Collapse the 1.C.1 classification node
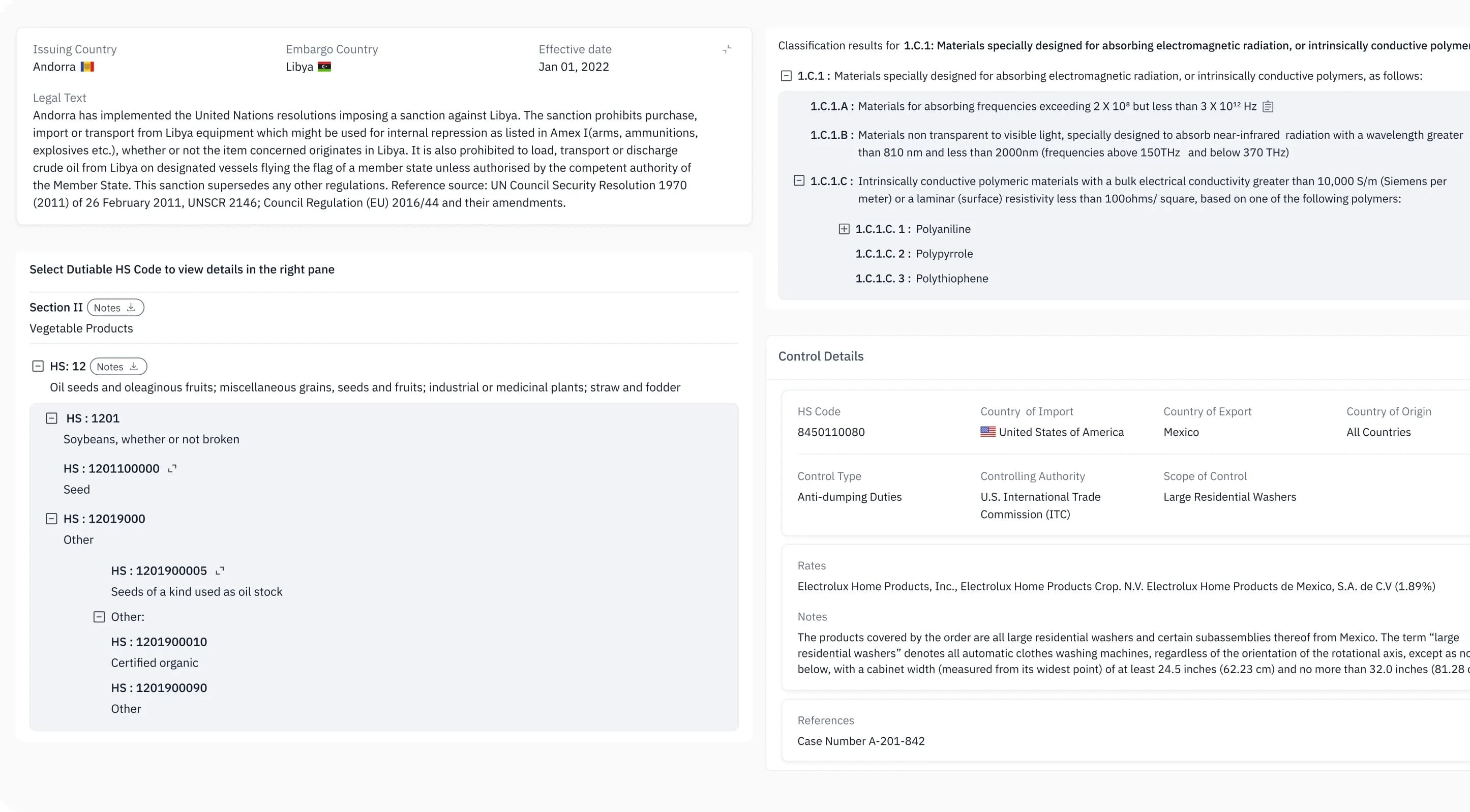The image size is (1470, 812). 786,76
